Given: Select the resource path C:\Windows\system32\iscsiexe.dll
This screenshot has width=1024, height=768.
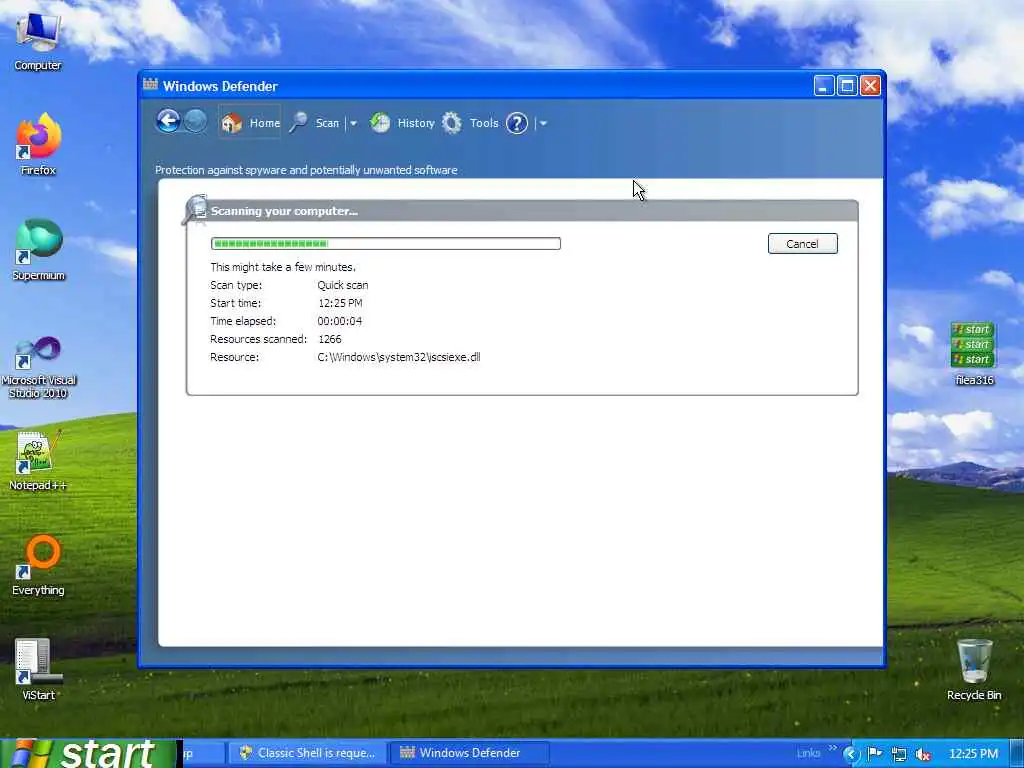Looking at the screenshot, I should 398,357.
